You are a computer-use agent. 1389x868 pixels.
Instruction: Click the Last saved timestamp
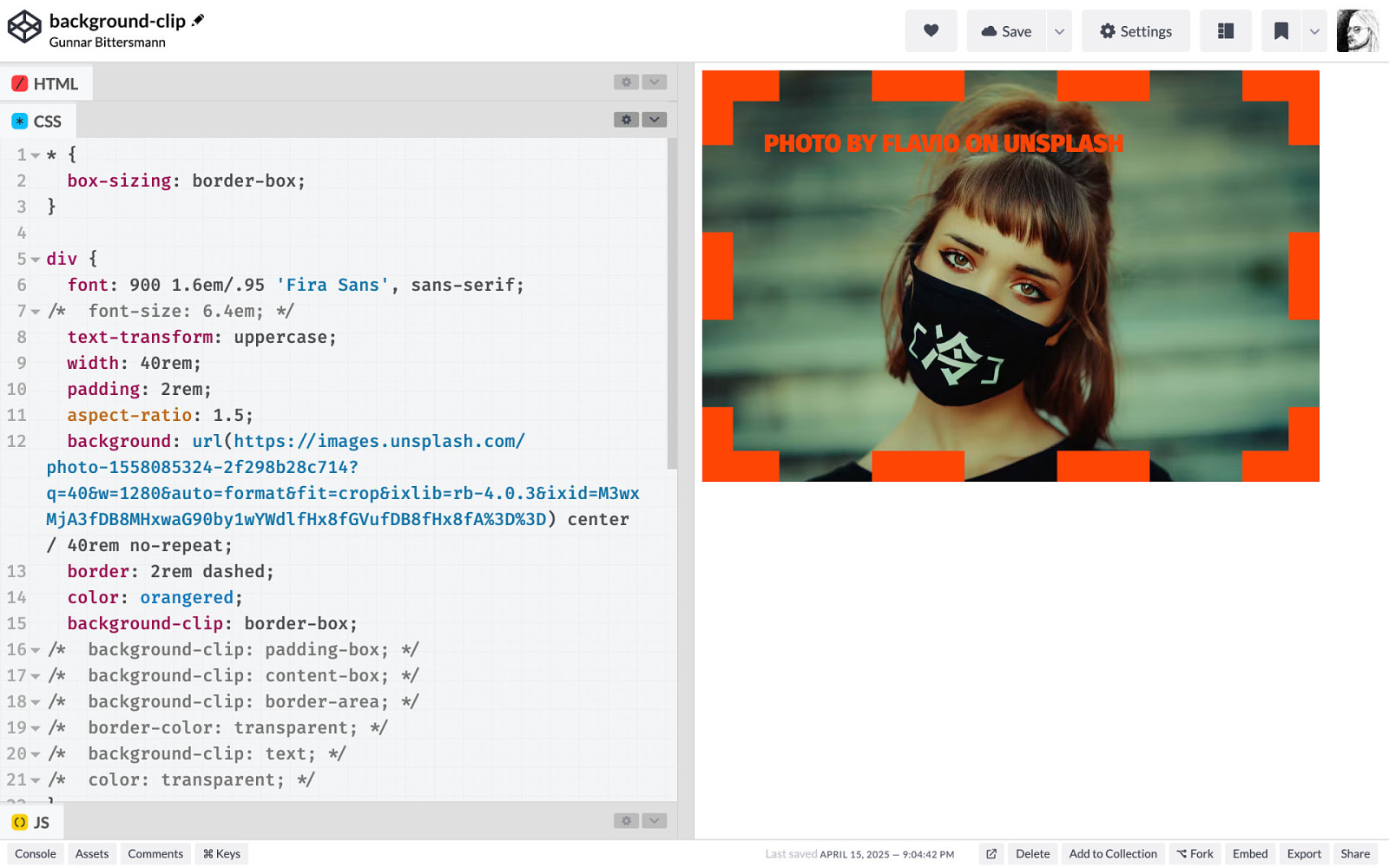pos(859,854)
